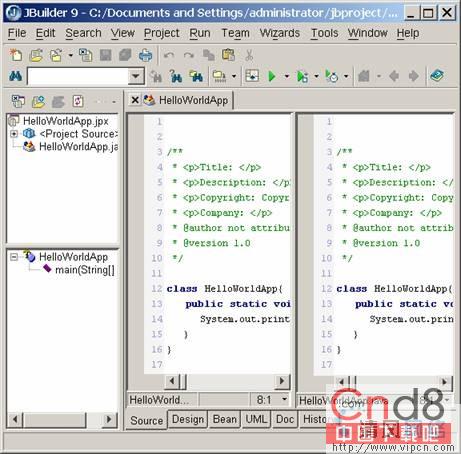
Task: Click the Refresh icon in project pane
Action: coord(78,101)
